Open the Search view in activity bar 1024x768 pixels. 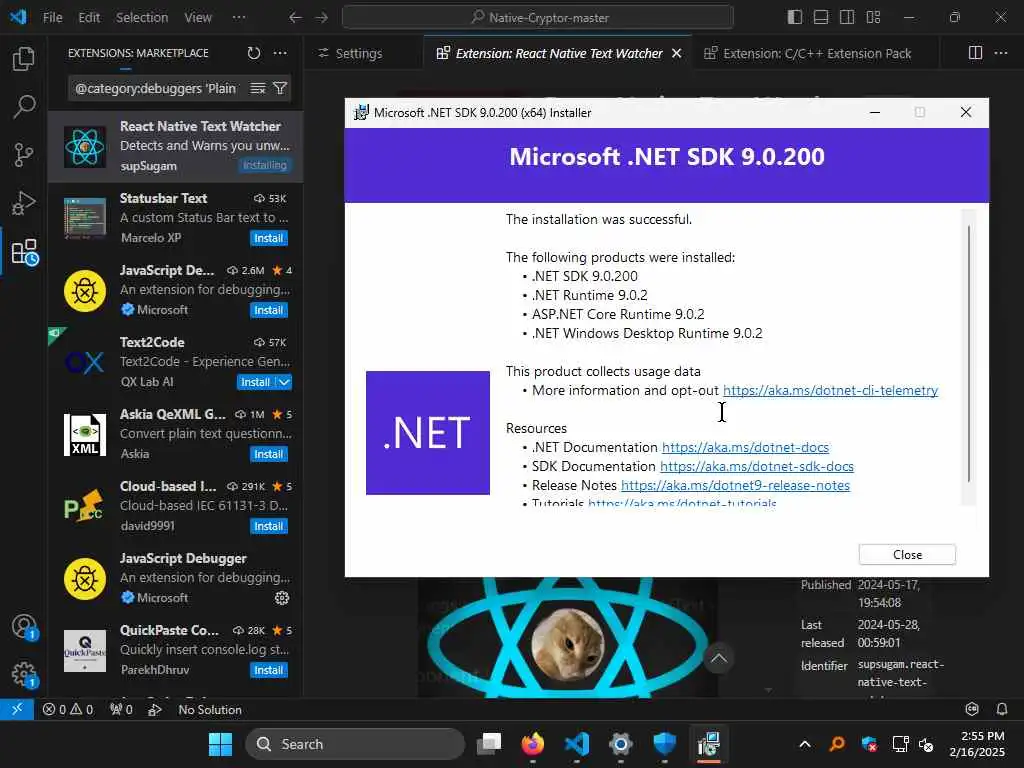[x=24, y=106]
